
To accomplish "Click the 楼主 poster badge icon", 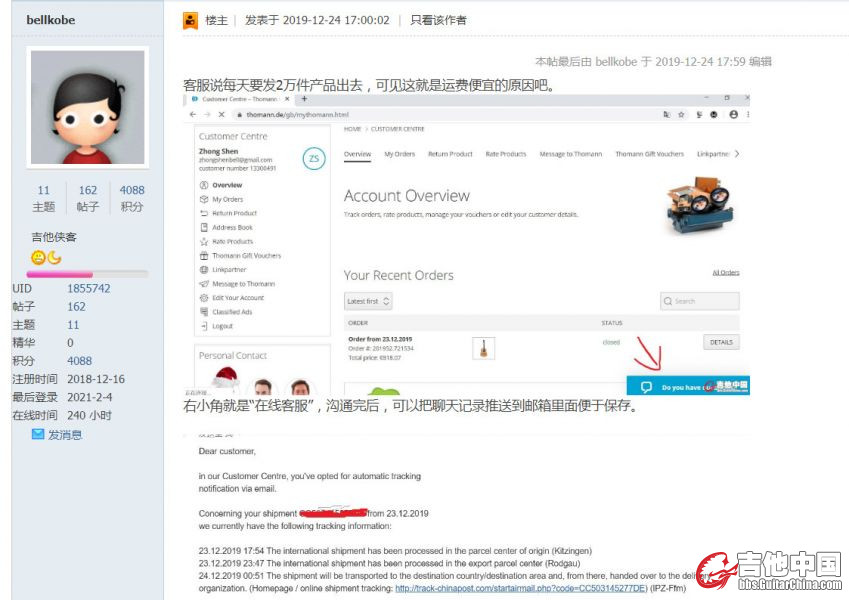I will (190, 20).
